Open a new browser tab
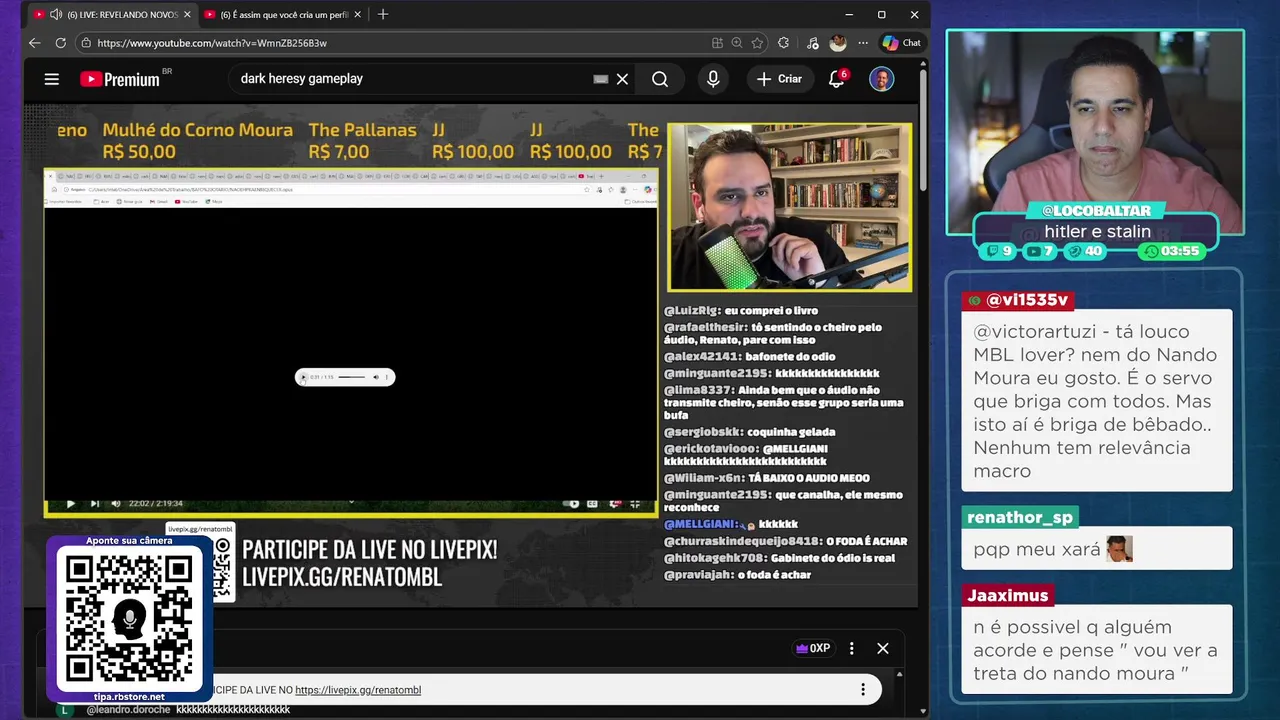Viewport: 1280px width, 720px height. point(383,15)
